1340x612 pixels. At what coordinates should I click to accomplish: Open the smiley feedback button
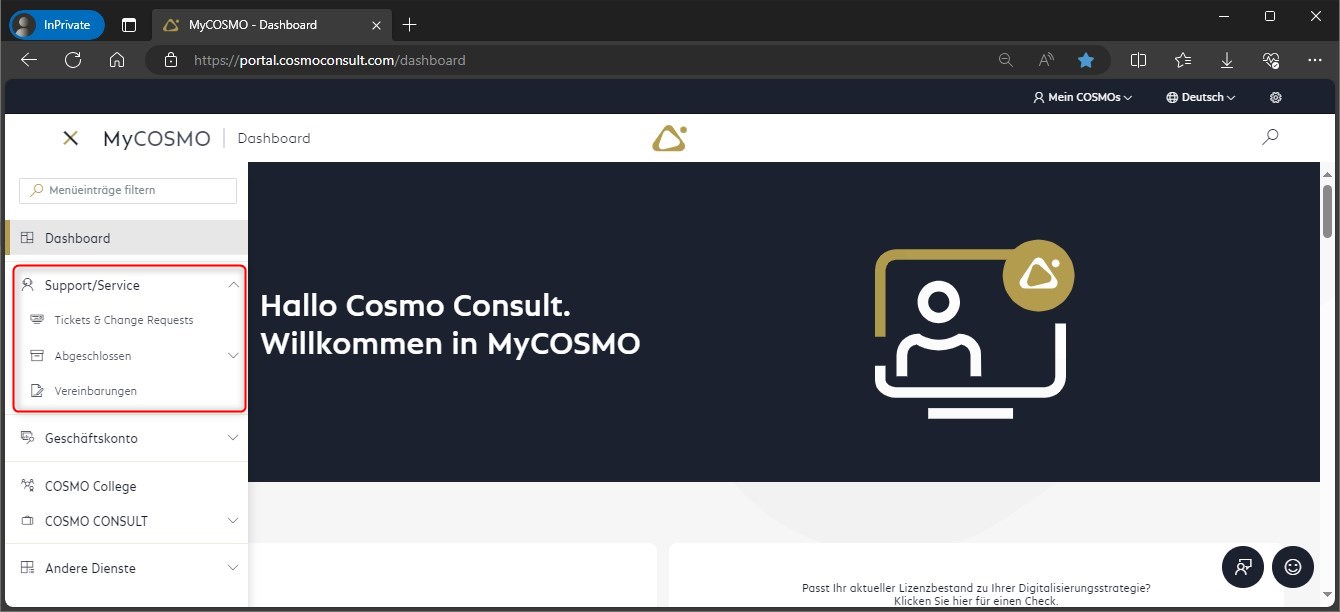pyautogui.click(x=1292, y=567)
